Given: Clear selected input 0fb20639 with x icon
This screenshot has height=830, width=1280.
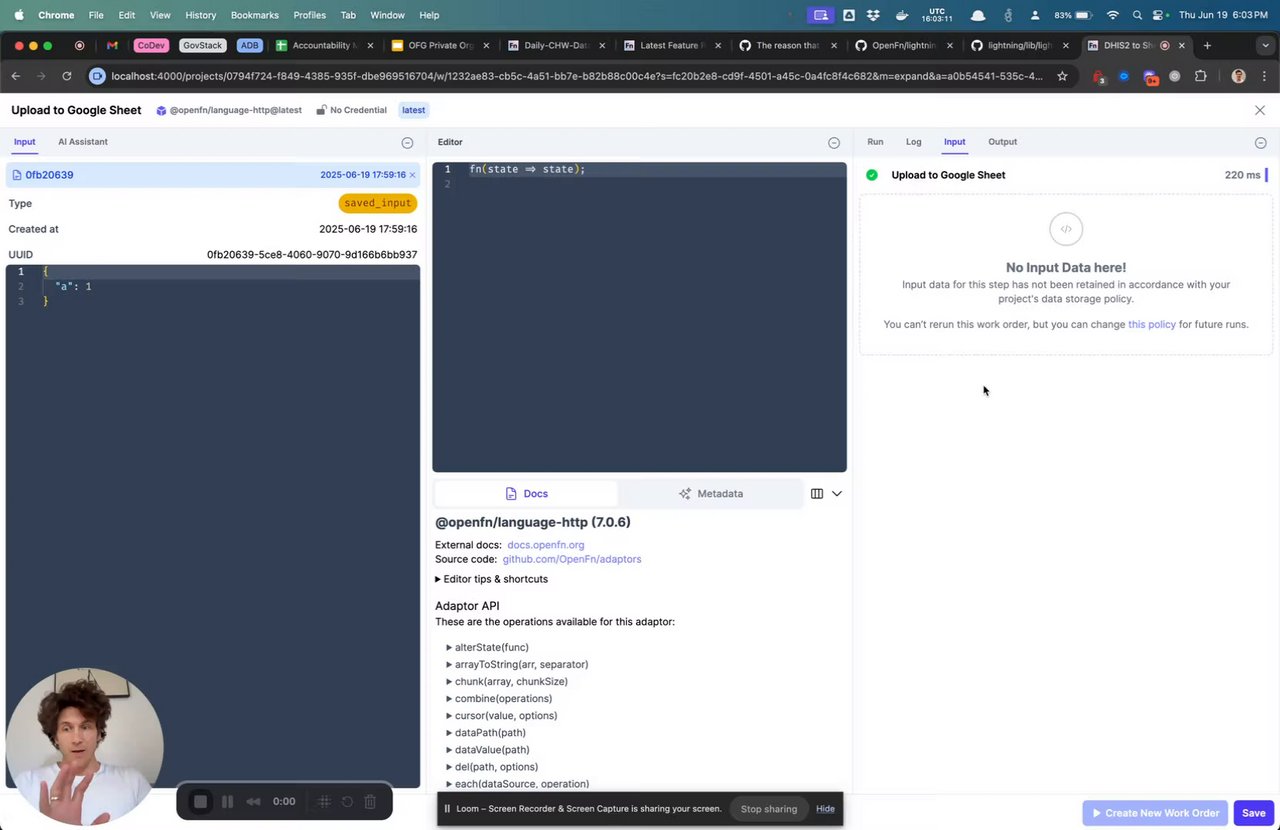Looking at the screenshot, I should (x=412, y=175).
